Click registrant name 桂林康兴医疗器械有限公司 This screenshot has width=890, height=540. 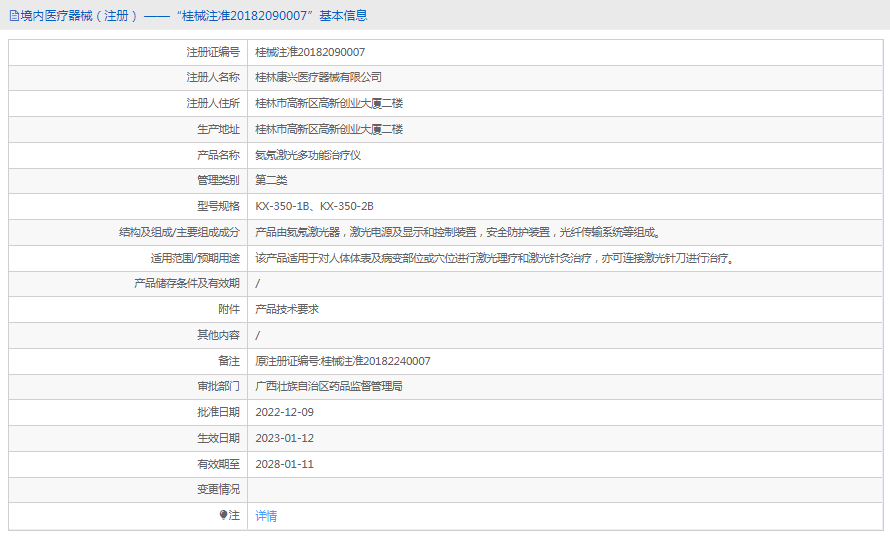318,77
